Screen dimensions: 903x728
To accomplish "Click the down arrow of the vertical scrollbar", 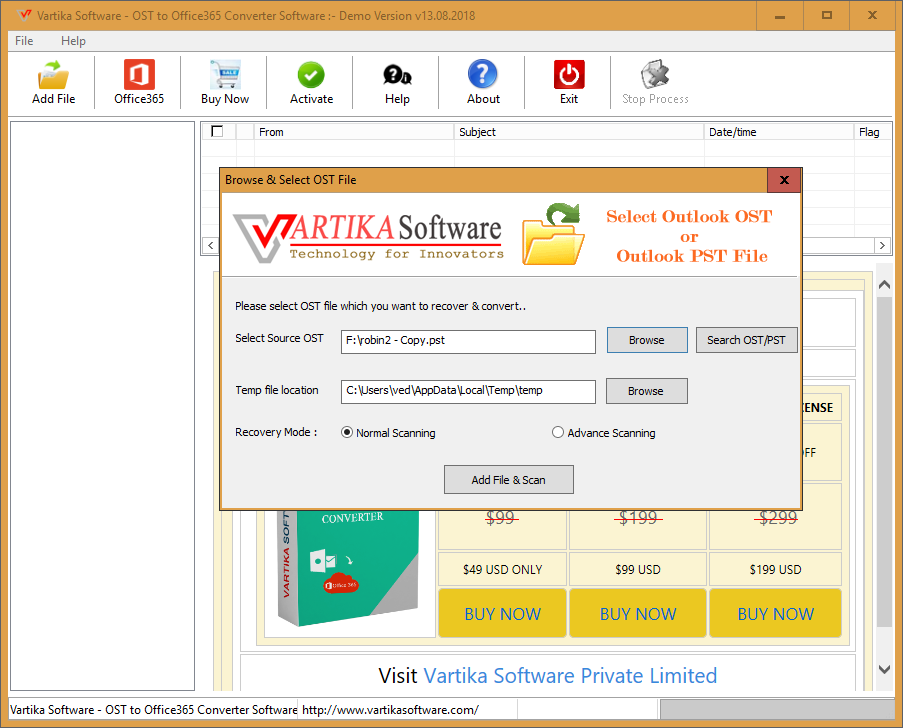I will pos(884,669).
